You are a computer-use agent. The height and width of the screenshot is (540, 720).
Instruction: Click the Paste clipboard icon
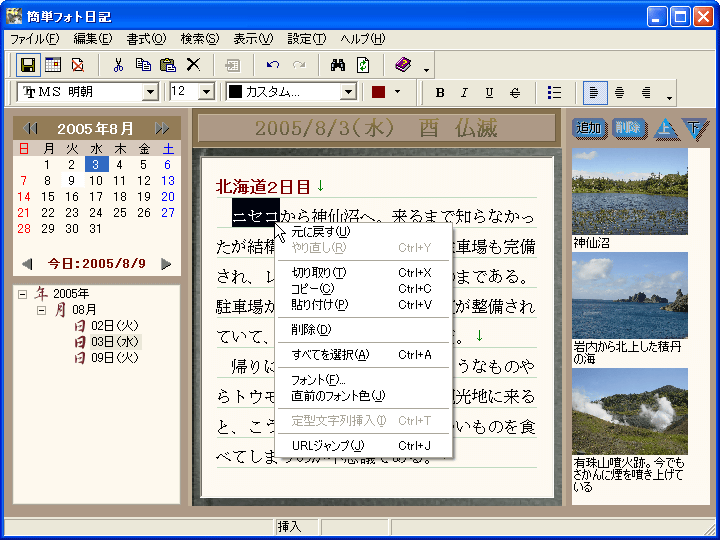click(x=168, y=65)
